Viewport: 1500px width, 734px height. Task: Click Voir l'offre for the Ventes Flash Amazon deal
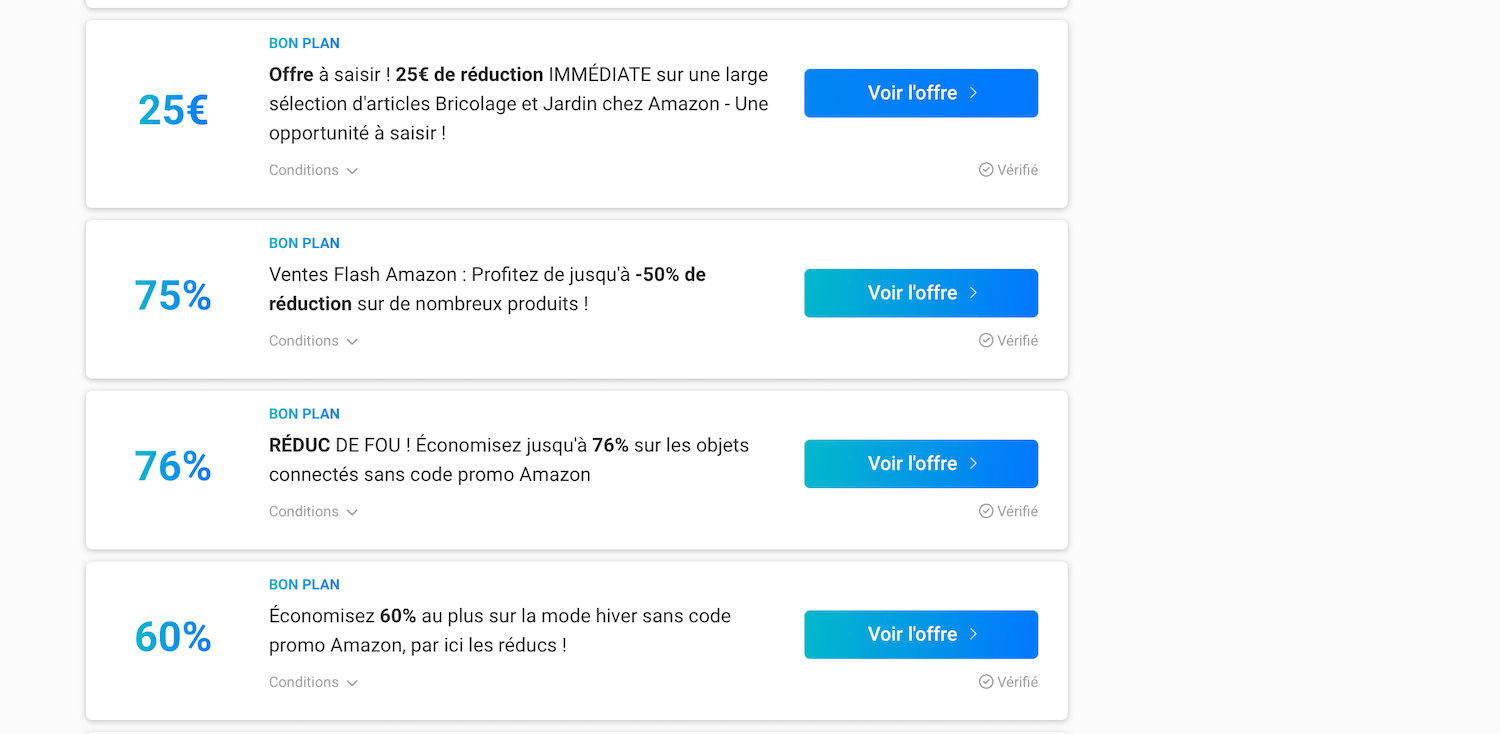pos(920,293)
